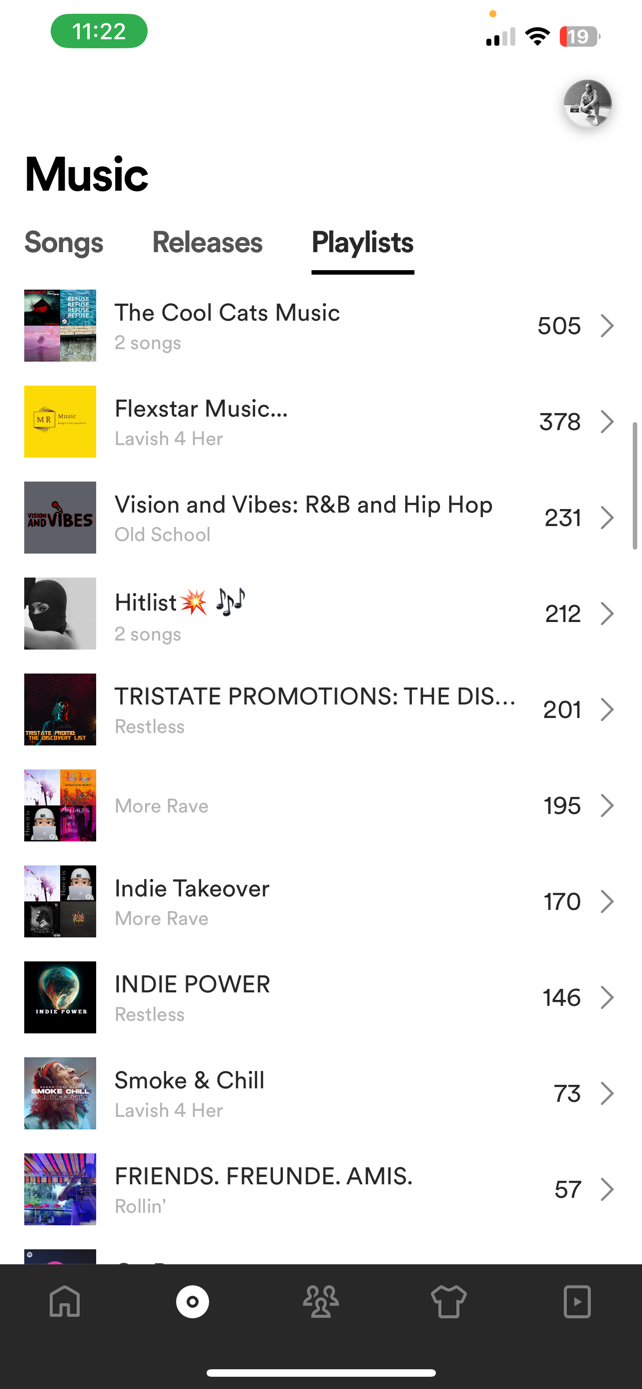
Task: Switch to the Songs tab
Action: [x=64, y=243]
